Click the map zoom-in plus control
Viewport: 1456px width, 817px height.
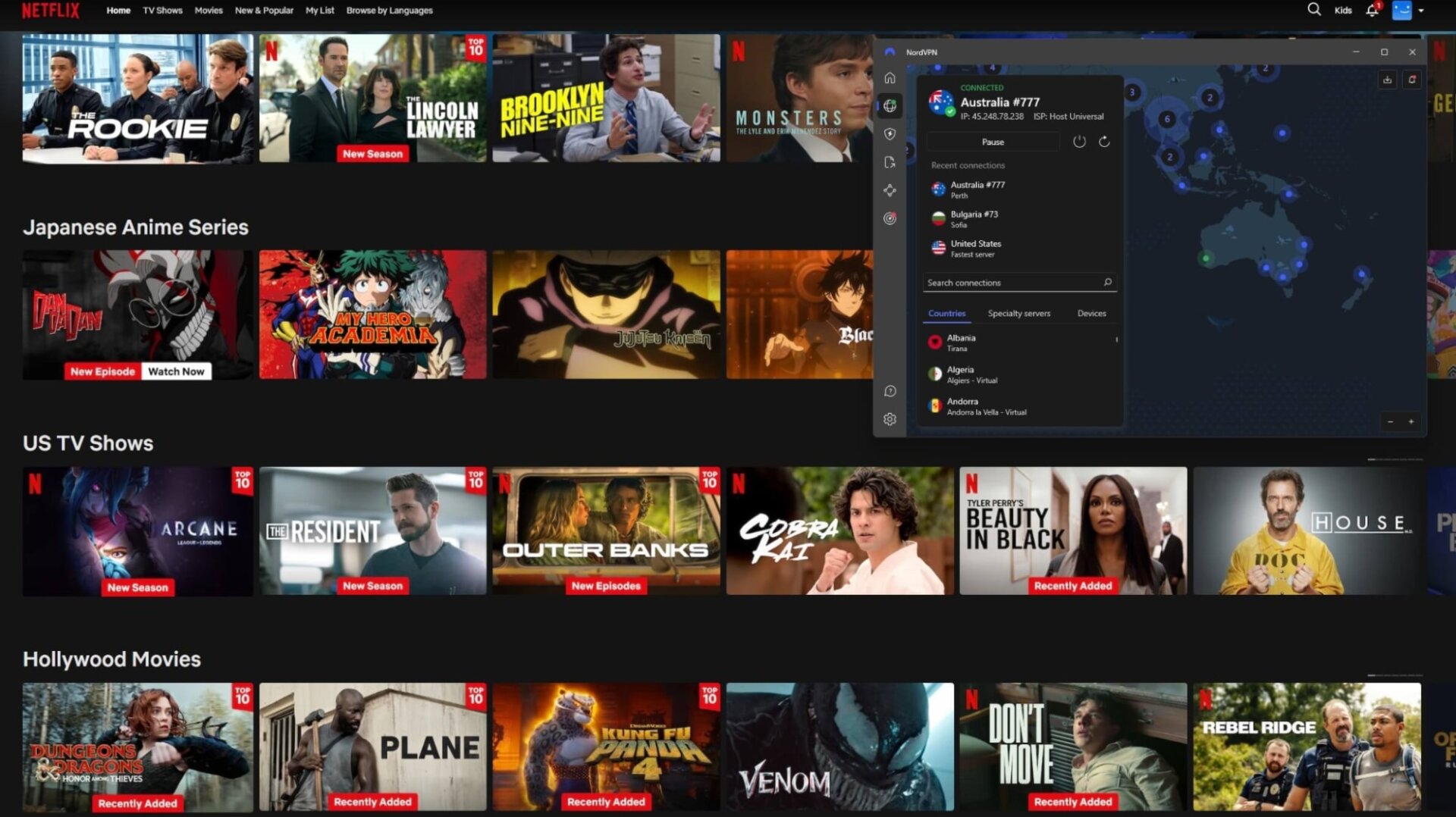click(x=1411, y=421)
